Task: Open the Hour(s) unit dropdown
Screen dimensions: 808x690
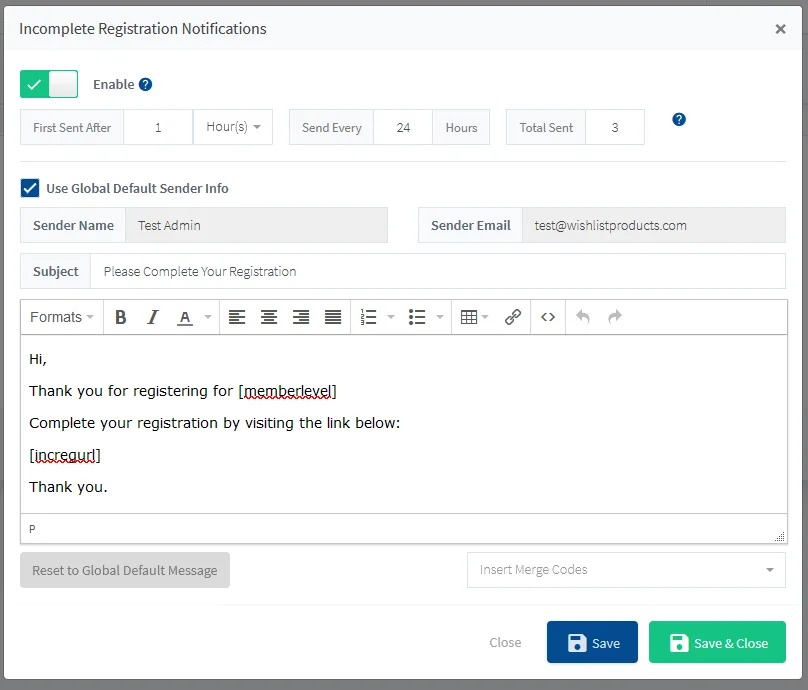Action: pos(233,127)
